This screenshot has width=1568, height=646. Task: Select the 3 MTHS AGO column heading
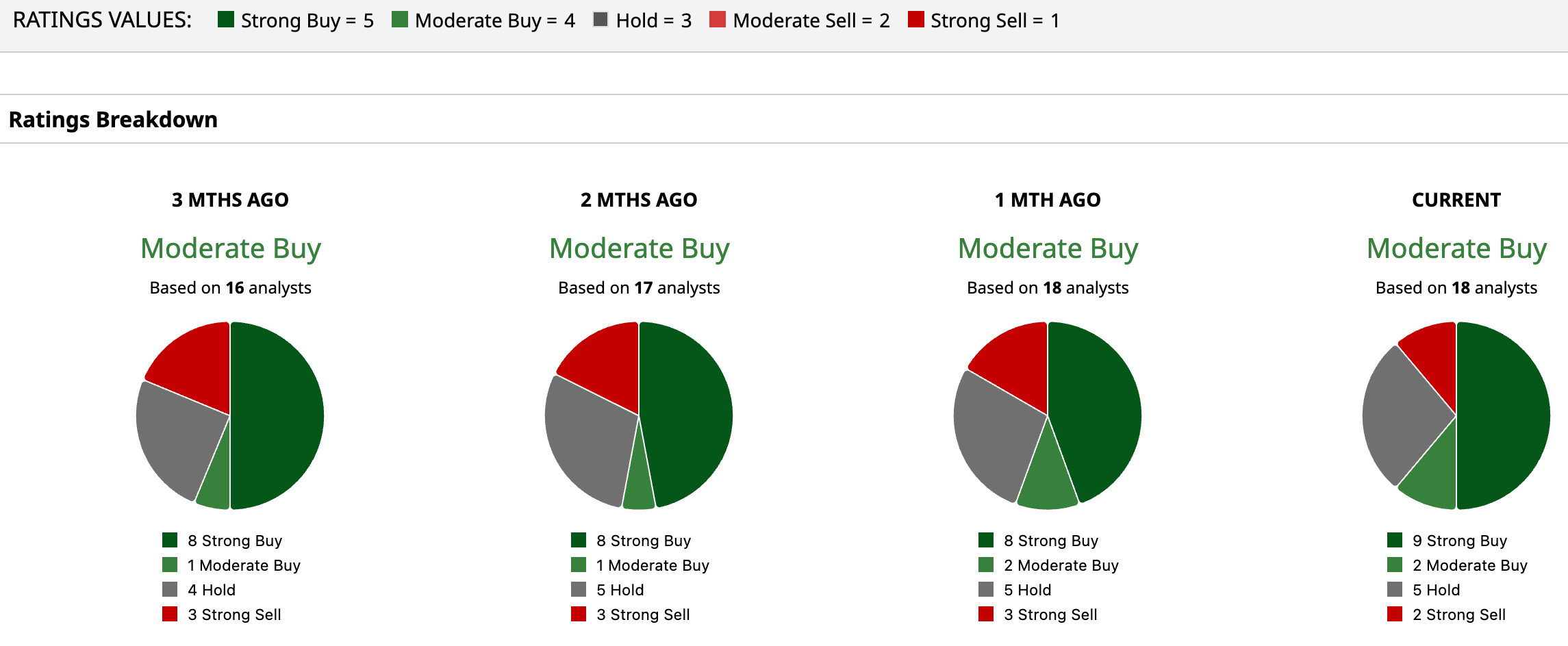click(x=230, y=200)
